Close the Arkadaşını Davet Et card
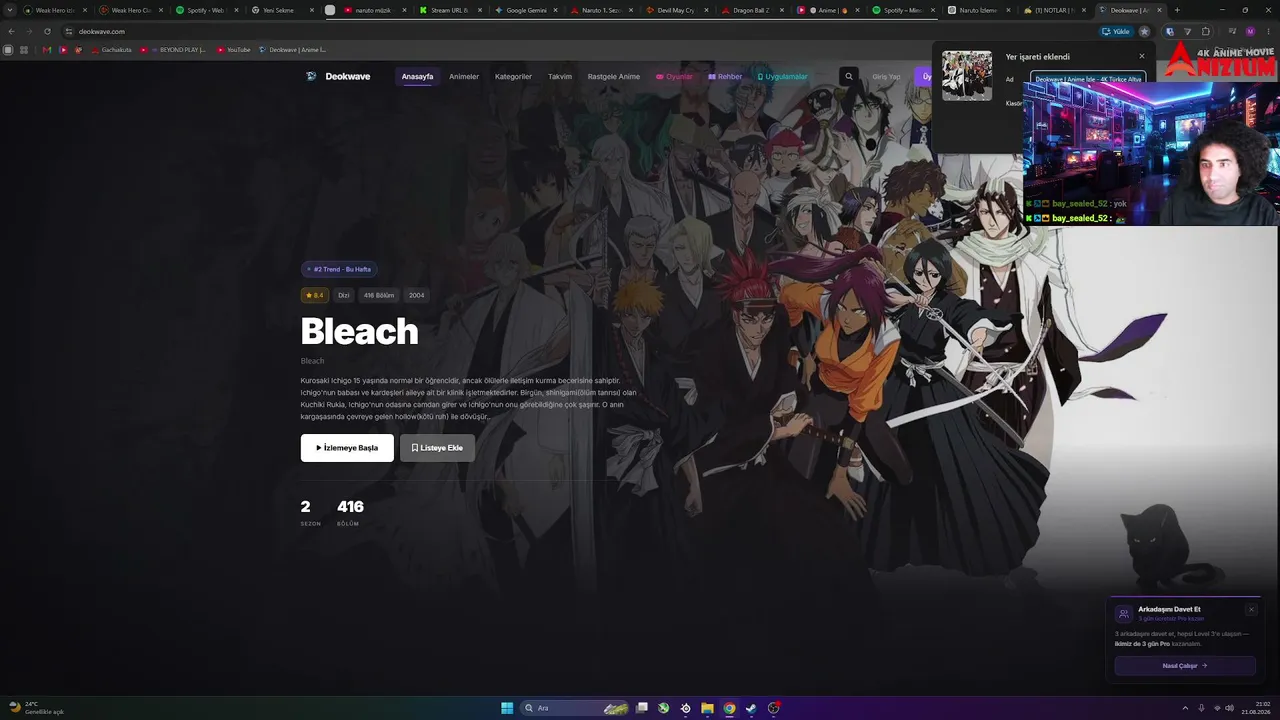1280x720 pixels. (x=1250, y=609)
